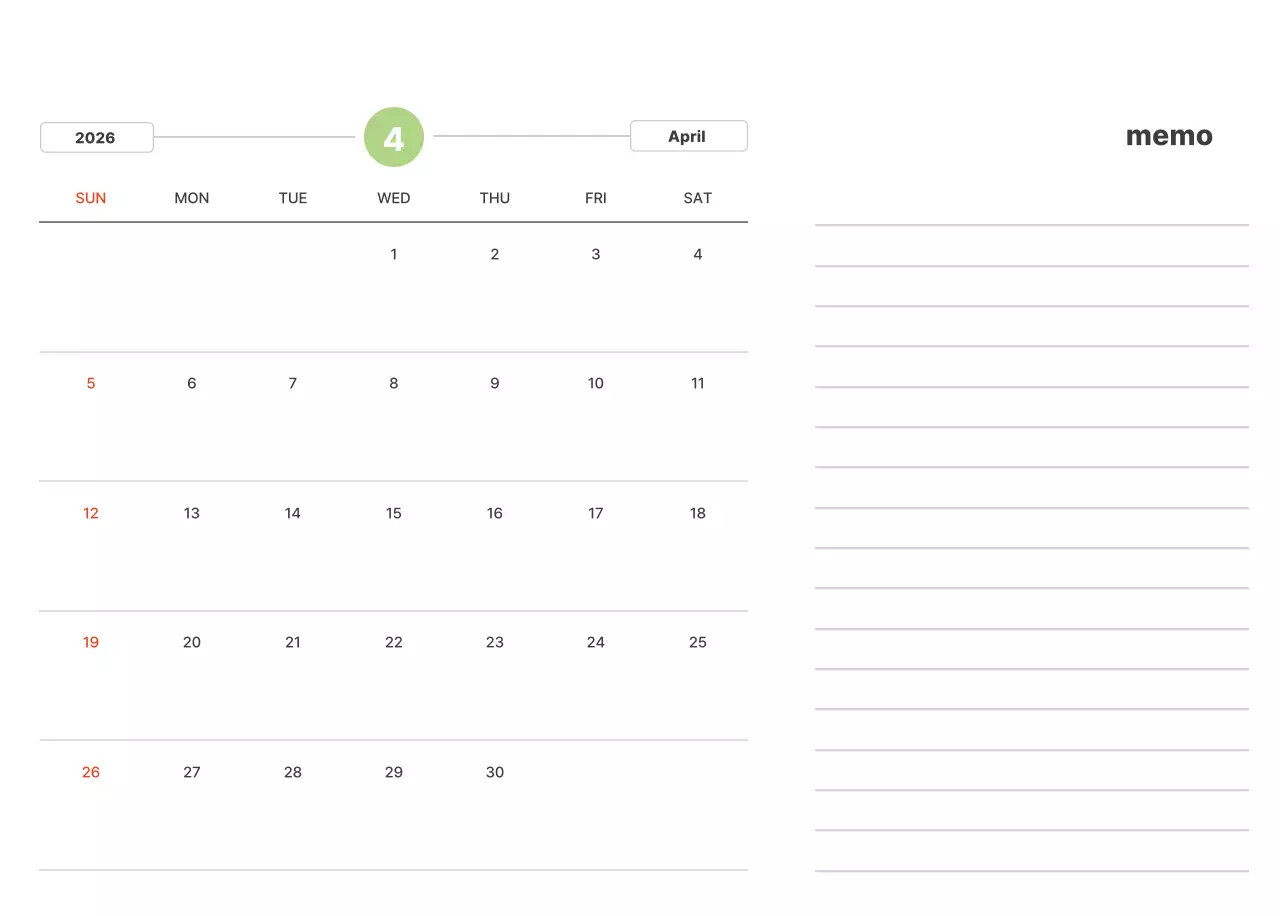This screenshot has width=1280, height=916.
Task: Click Monday date 27
Action: click(x=192, y=772)
